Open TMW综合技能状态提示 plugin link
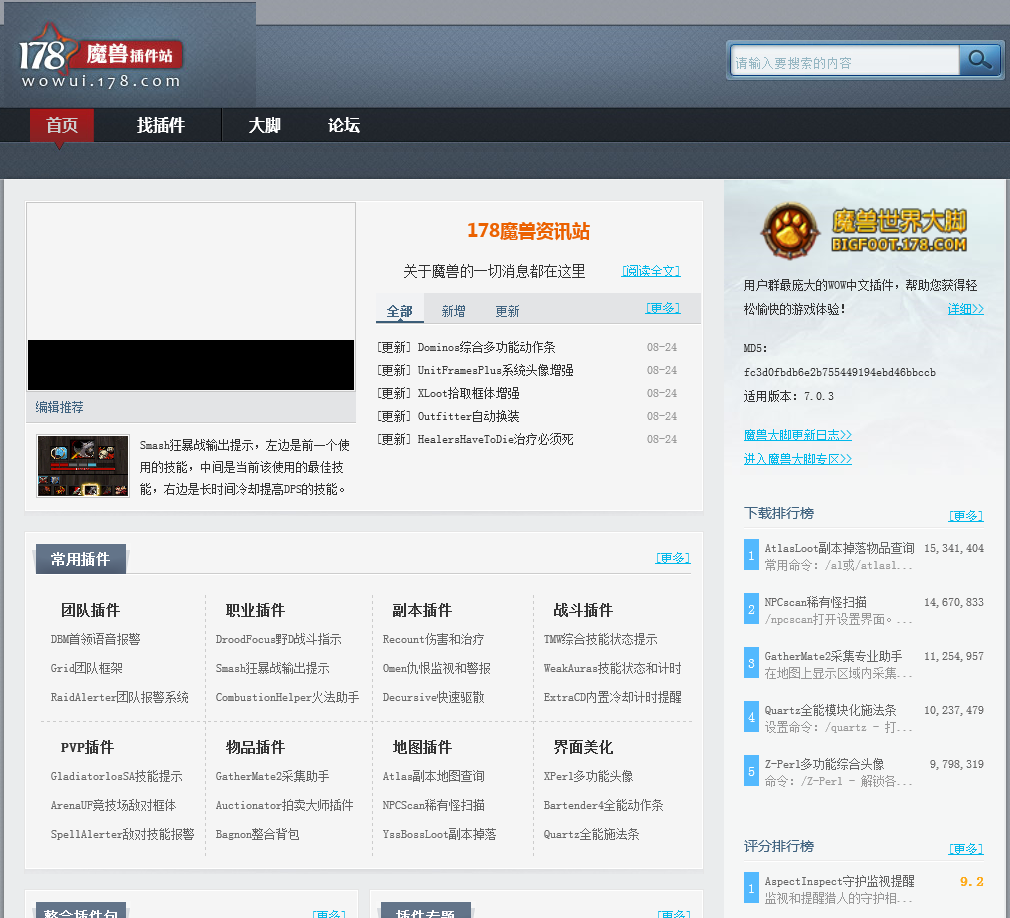Screen dimensions: 1010x918 coord(600,639)
